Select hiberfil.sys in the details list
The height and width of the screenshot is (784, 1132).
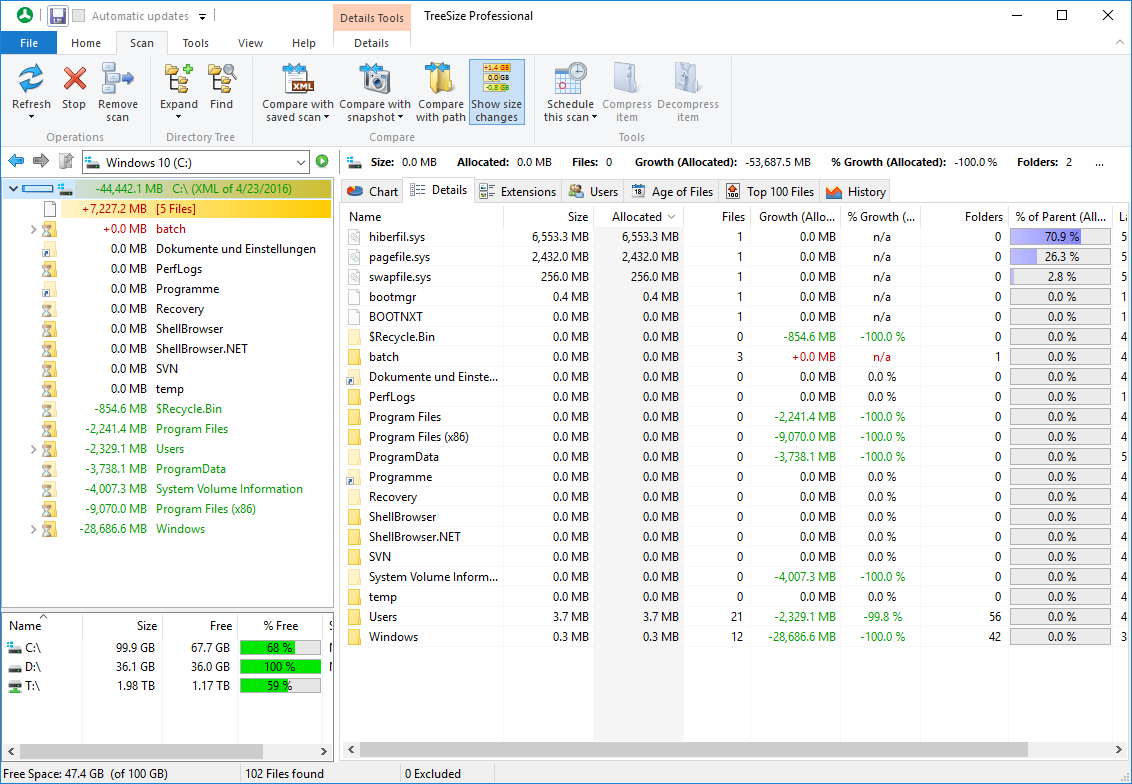(x=397, y=237)
